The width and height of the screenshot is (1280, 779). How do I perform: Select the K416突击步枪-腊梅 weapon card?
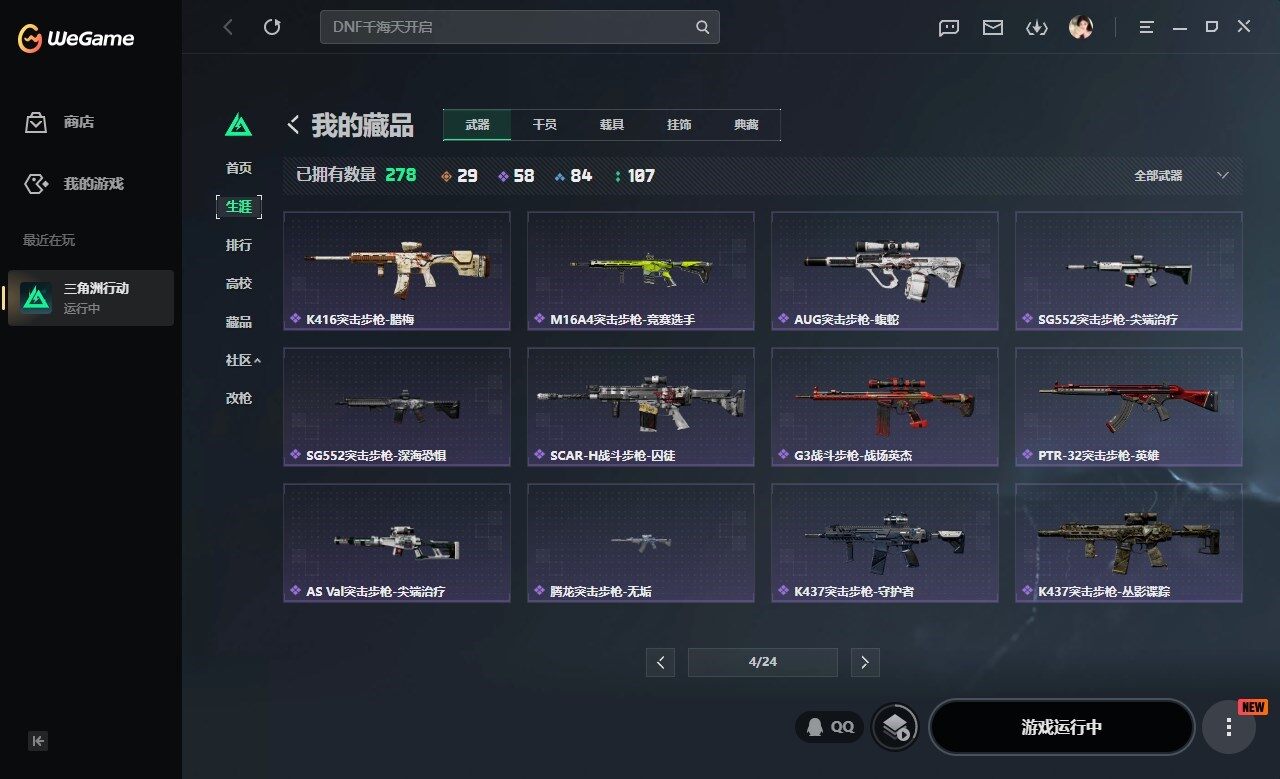(397, 271)
